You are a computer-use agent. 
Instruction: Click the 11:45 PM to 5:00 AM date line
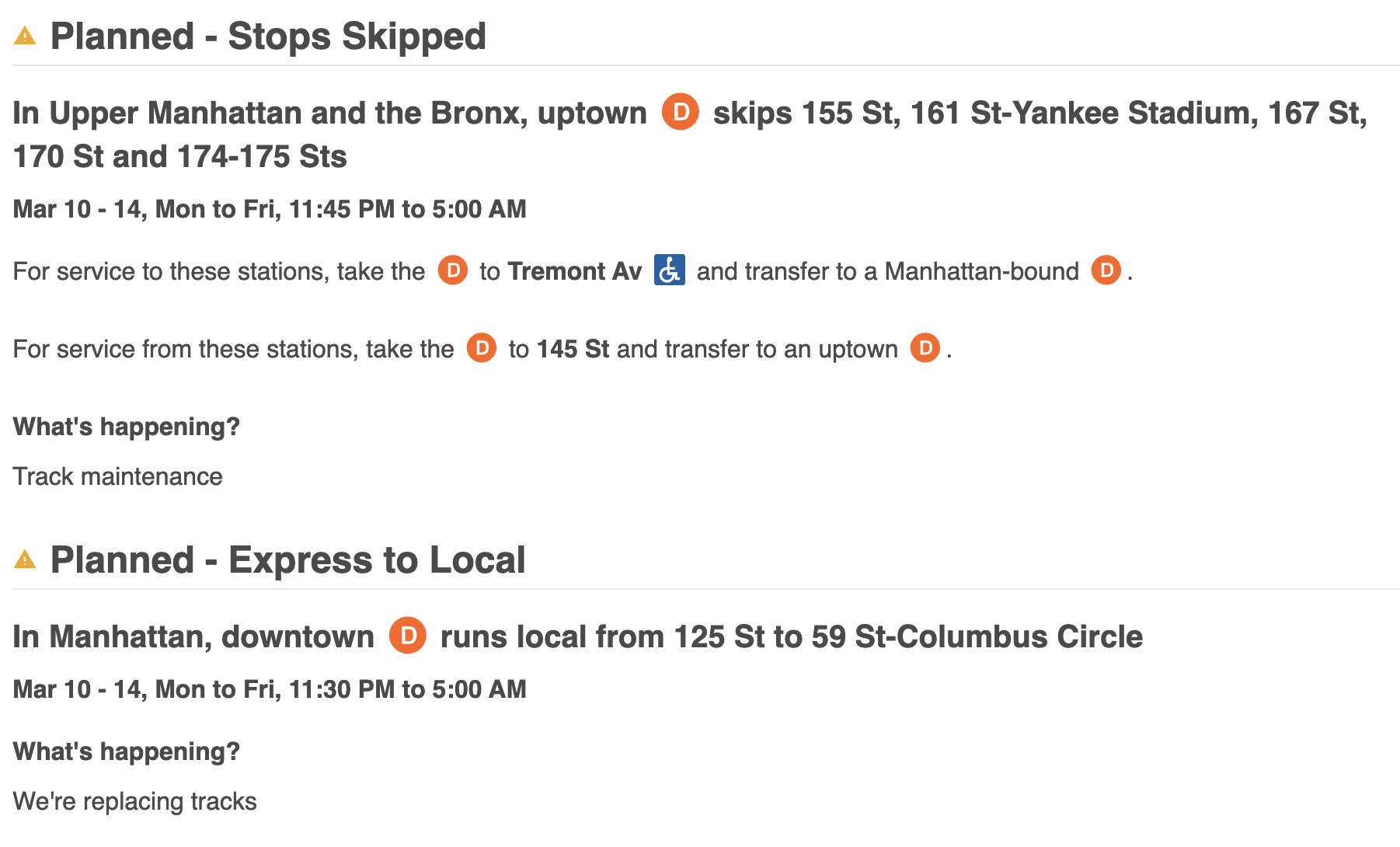point(270,209)
